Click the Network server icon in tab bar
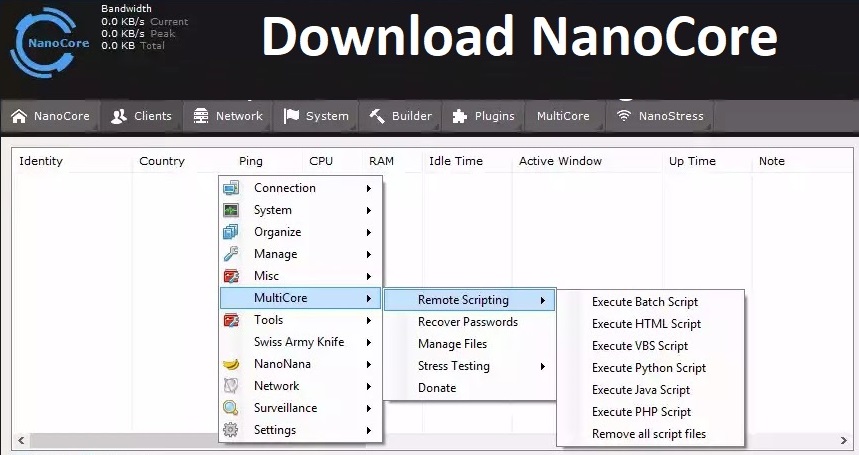Screen dimensions: 859x455 pos(201,116)
